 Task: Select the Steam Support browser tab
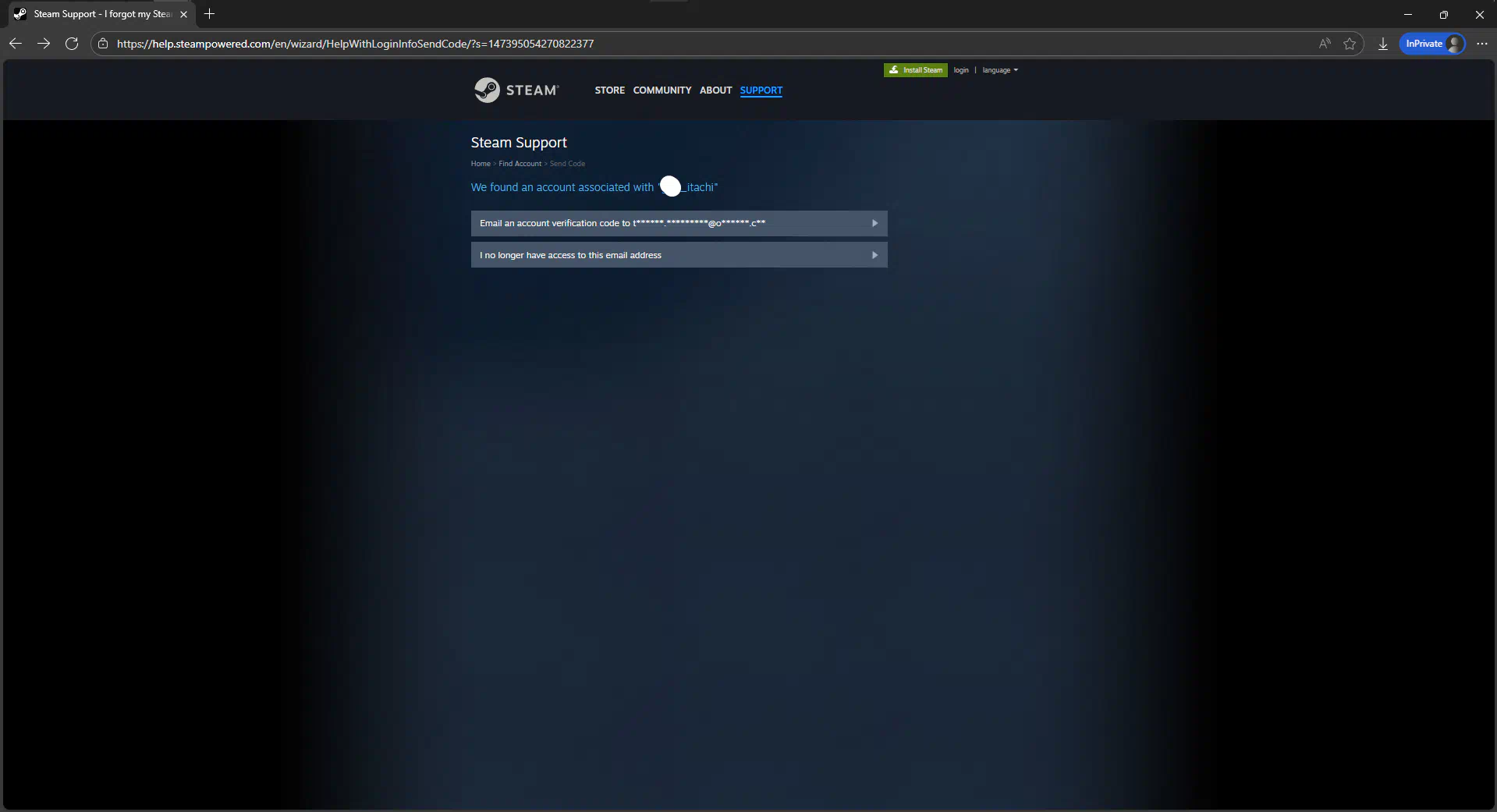(101, 14)
